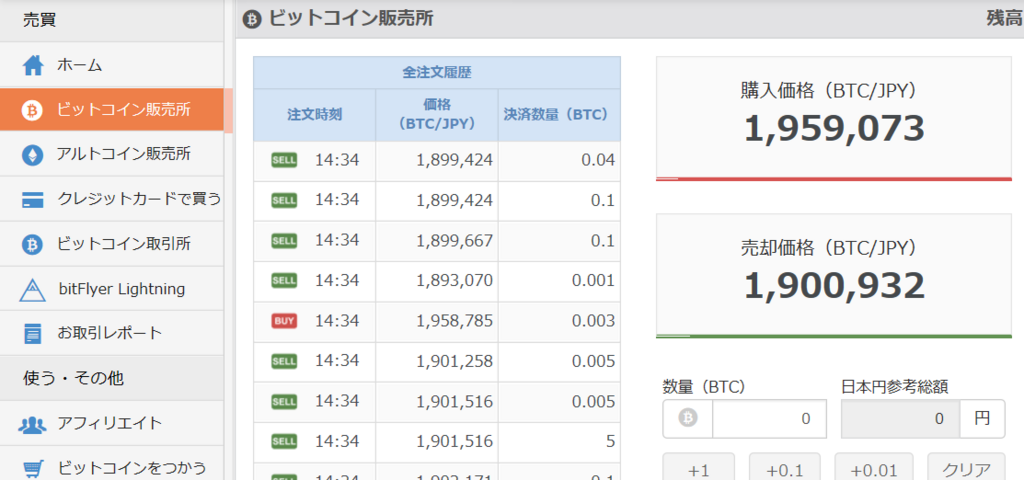1024x480 pixels.
Task: Click the 全注文履歴 table title
Action: (x=437, y=72)
